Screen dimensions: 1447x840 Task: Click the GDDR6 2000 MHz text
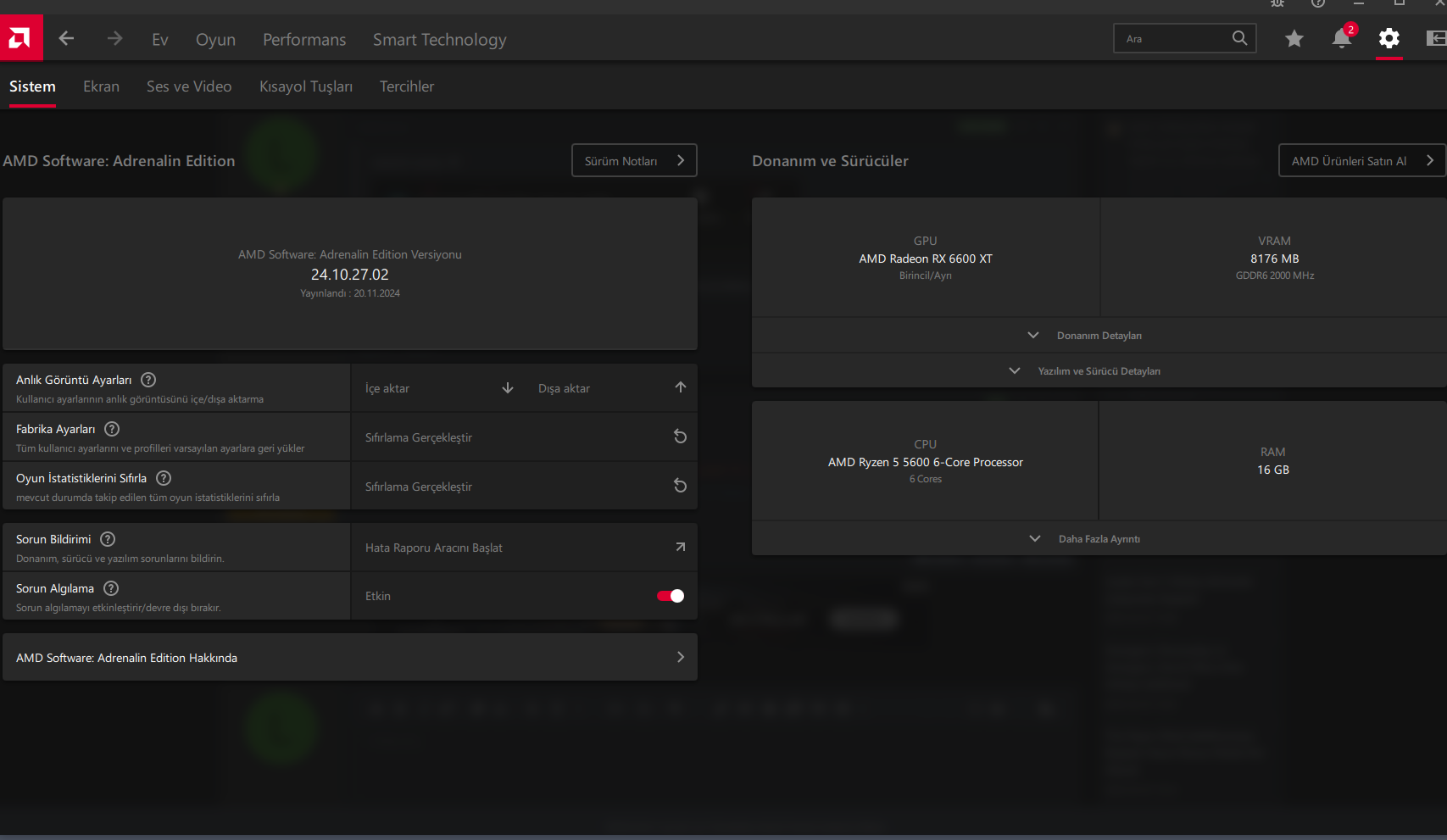tap(1275, 275)
